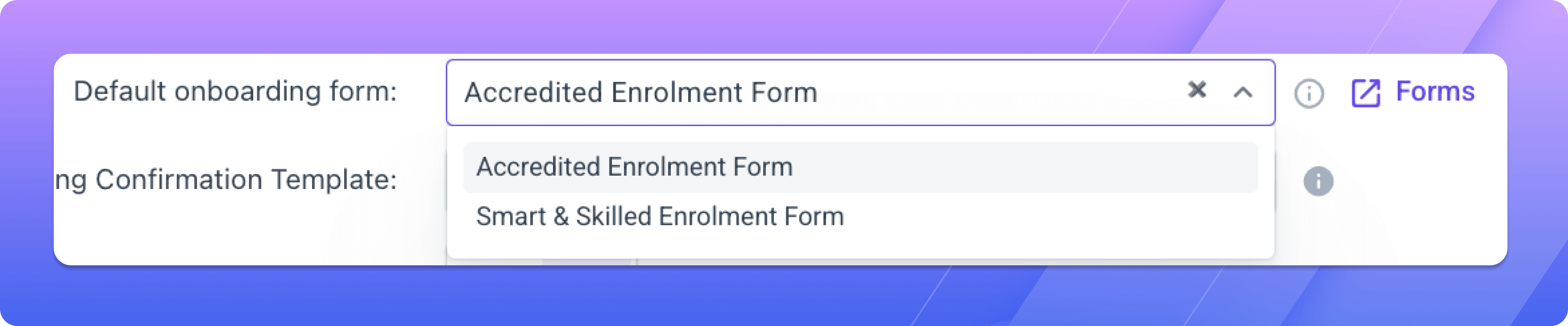1568x326 pixels.
Task: Click the filled grey info icon
Action: pos(1318,181)
